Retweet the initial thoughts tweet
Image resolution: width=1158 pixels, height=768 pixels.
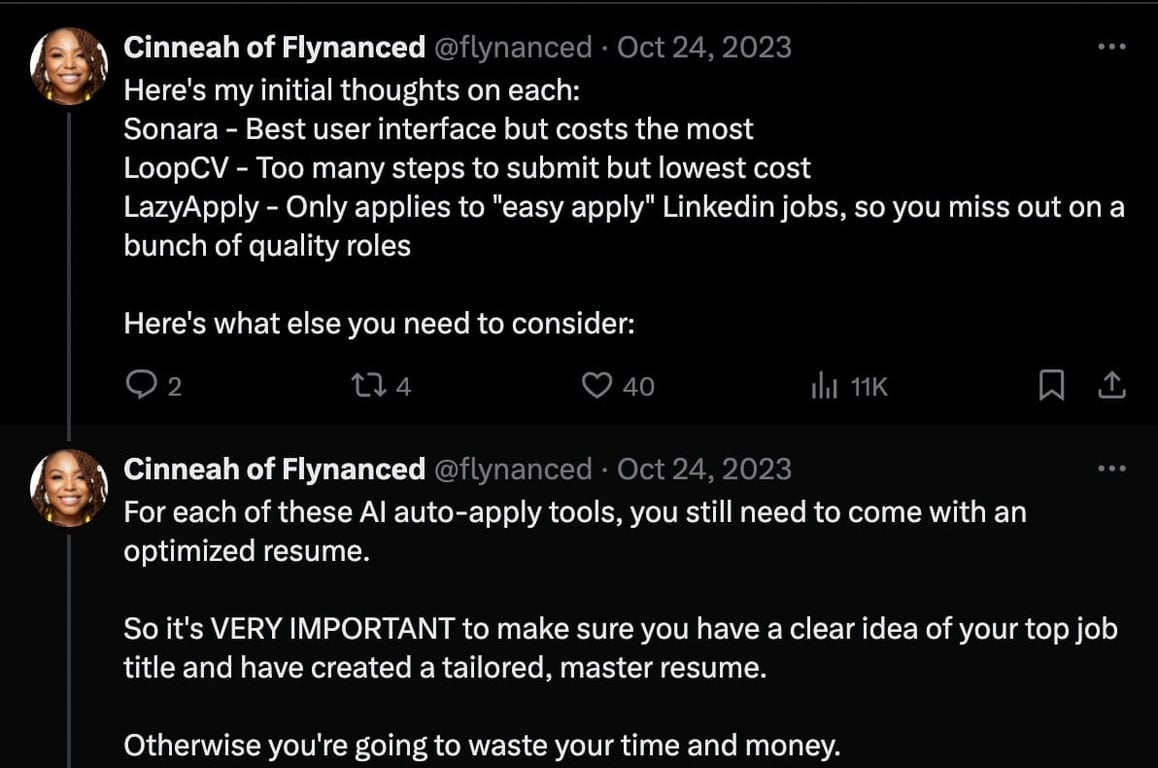click(368, 385)
